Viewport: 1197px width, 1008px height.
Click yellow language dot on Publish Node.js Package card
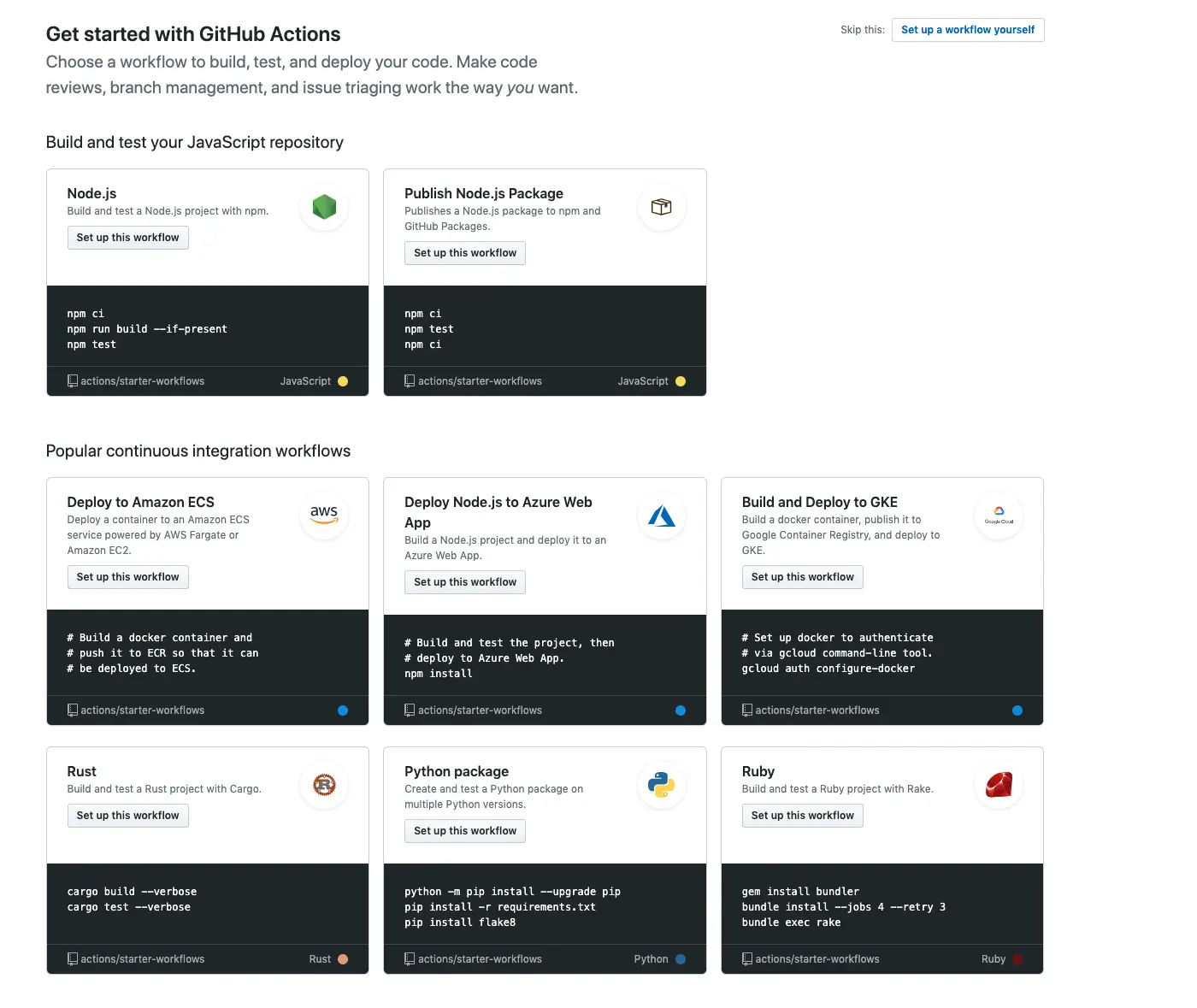[681, 381]
